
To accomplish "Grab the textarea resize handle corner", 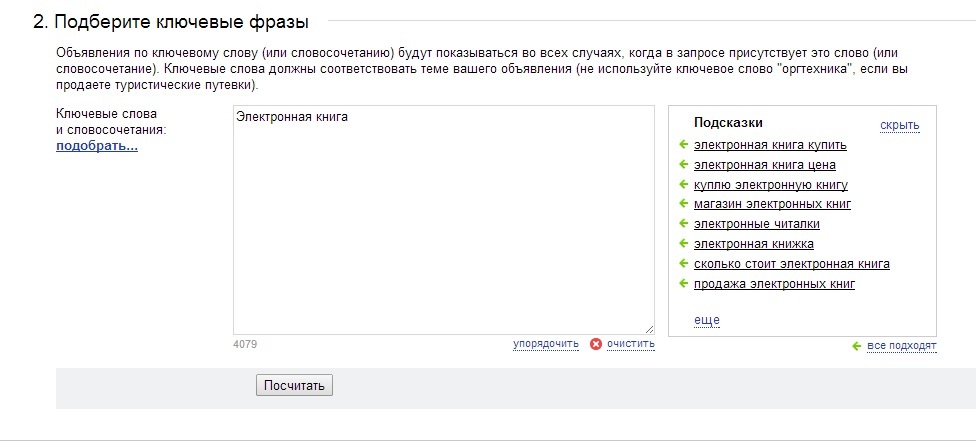I will point(649,329).
